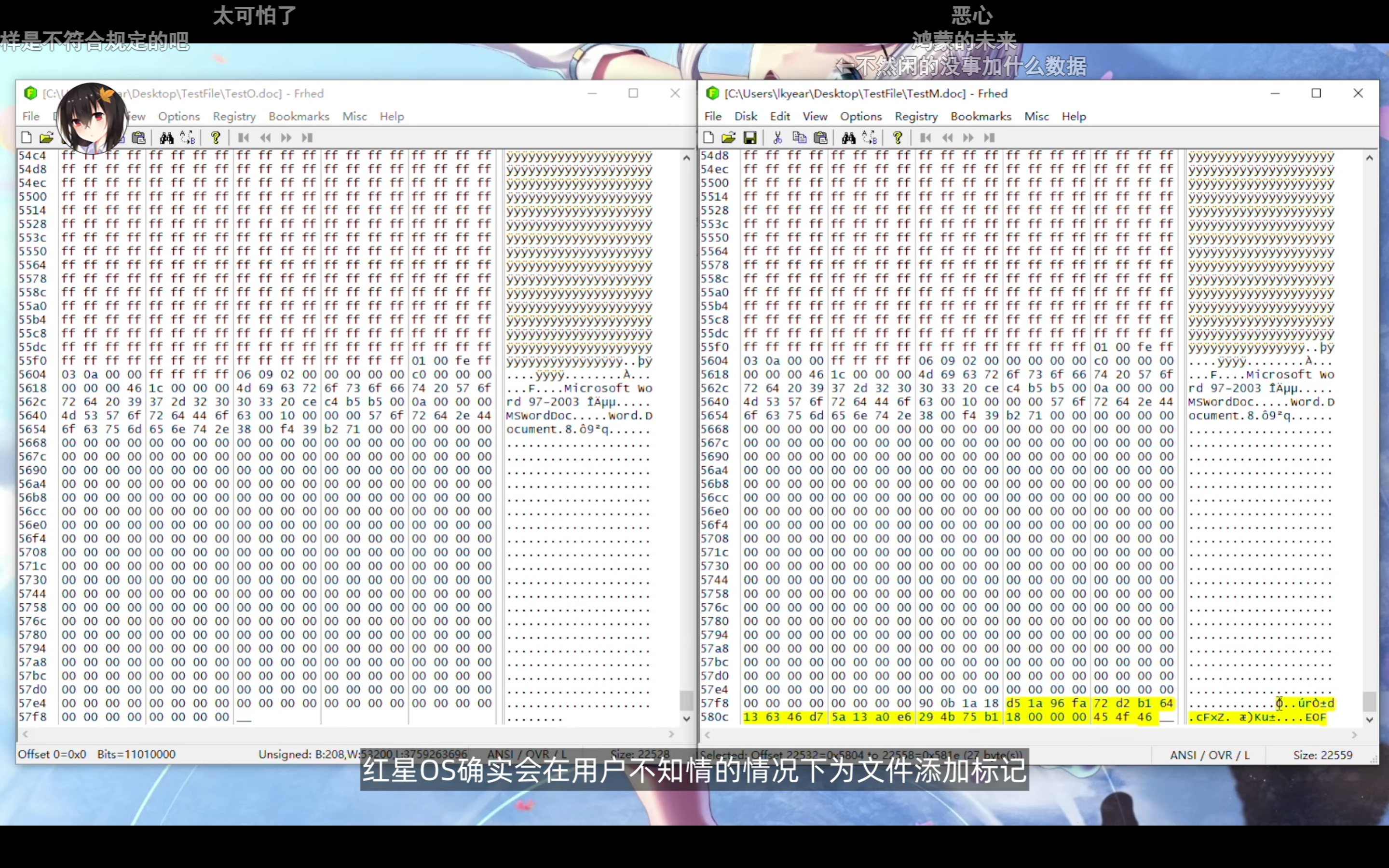Open Registry menu in TestO.doc window

click(x=234, y=117)
